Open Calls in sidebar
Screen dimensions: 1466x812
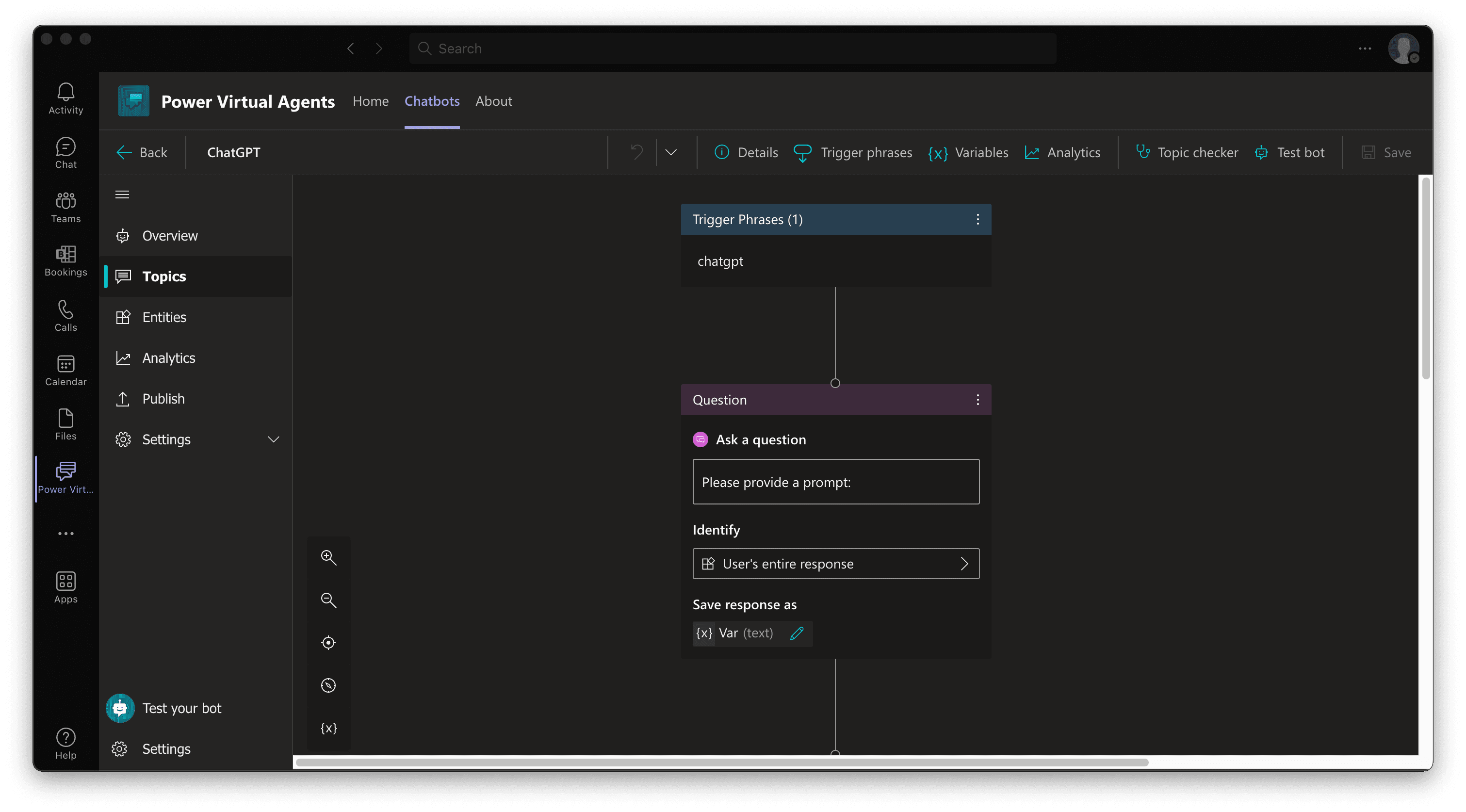pos(65,316)
